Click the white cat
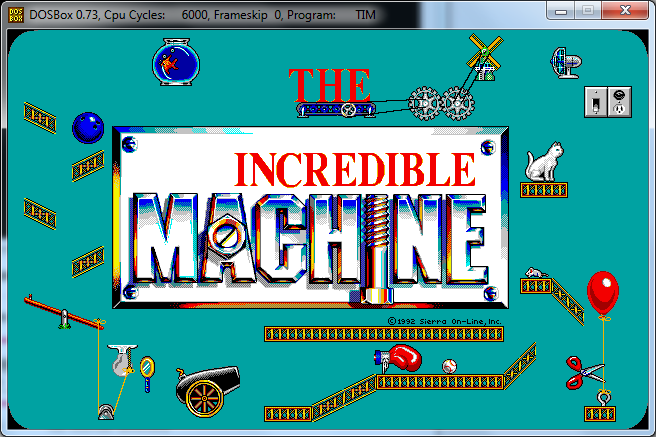This screenshot has width=656, height=437. pyautogui.click(x=544, y=162)
